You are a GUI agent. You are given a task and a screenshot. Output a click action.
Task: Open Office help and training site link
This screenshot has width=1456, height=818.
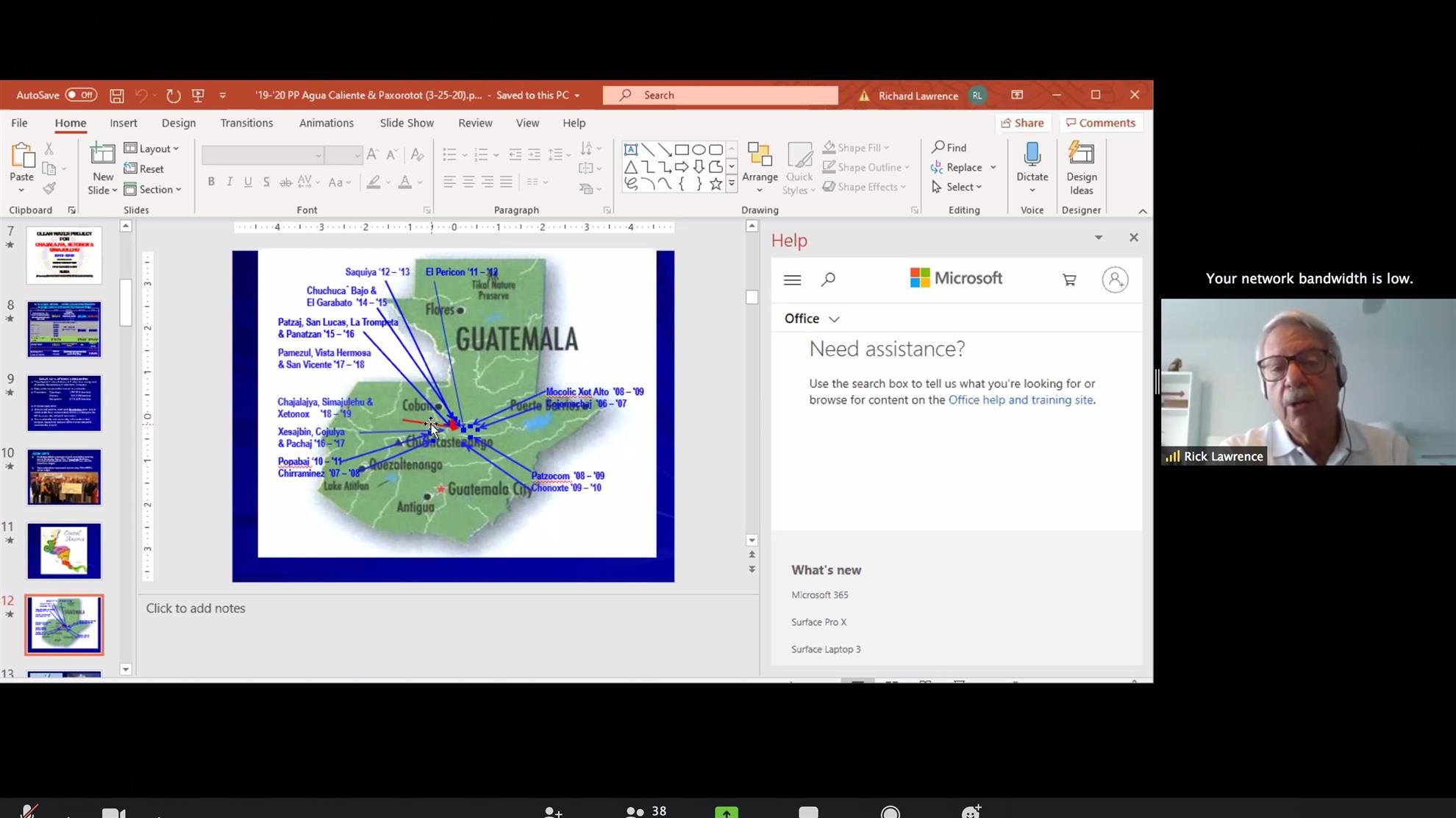[x=1020, y=400]
